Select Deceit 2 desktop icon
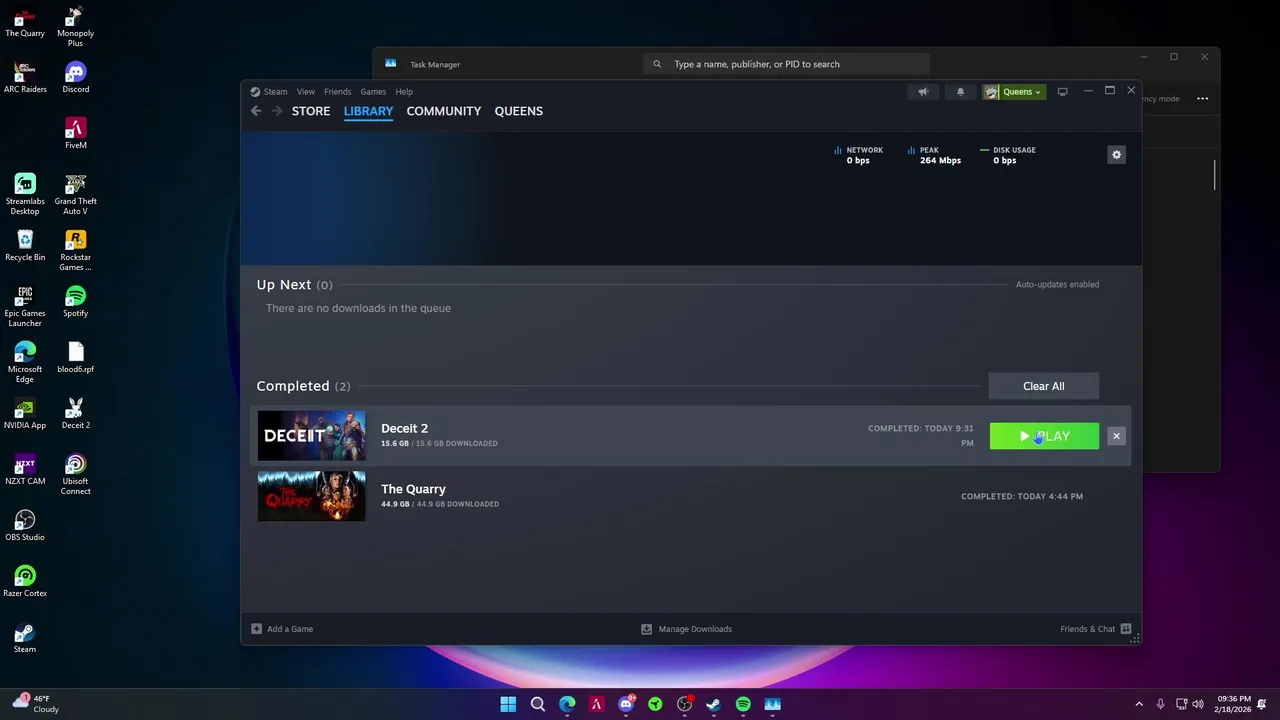Image resolution: width=1280 pixels, height=720 pixels. click(x=75, y=414)
